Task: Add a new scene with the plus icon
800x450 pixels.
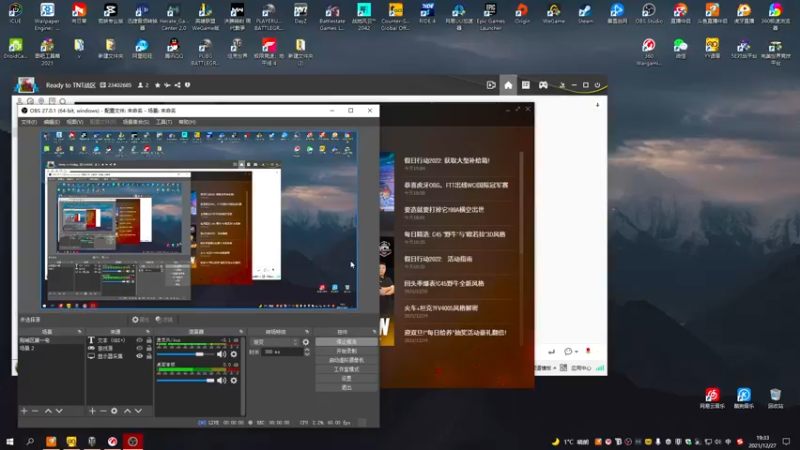Action: [x=24, y=411]
